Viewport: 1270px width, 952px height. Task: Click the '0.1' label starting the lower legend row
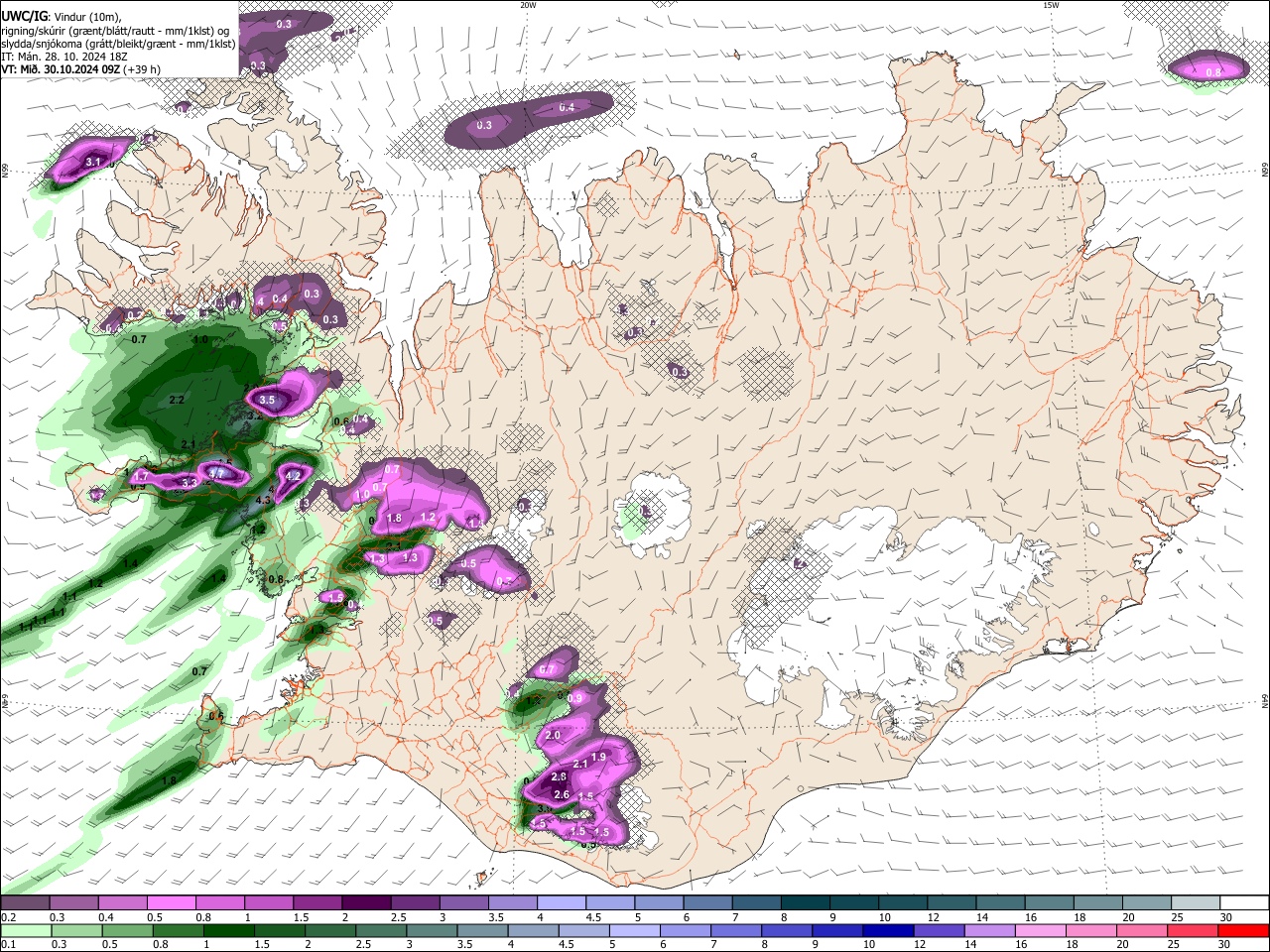click(x=7, y=944)
